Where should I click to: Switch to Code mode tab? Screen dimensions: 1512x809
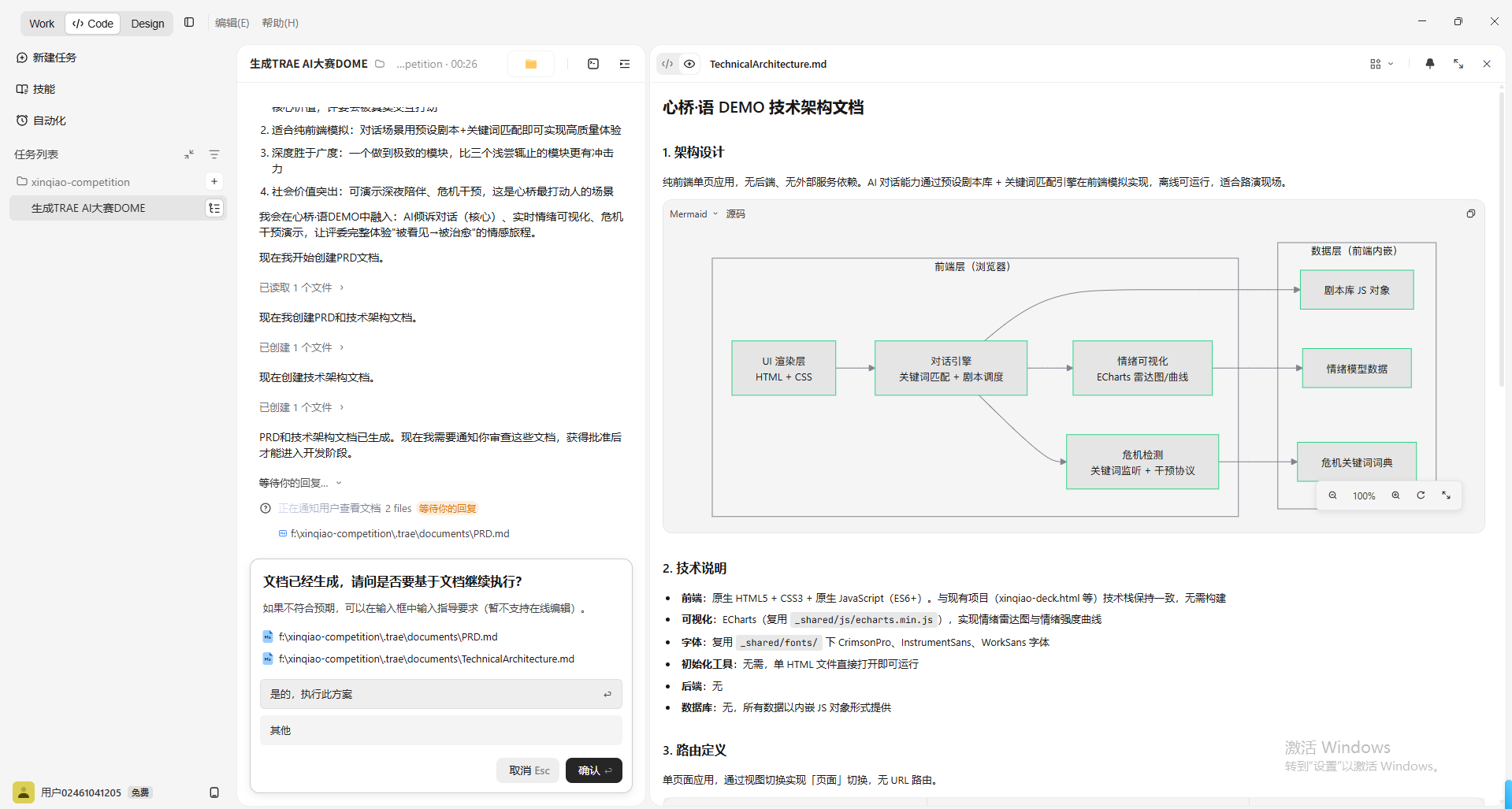[93, 24]
